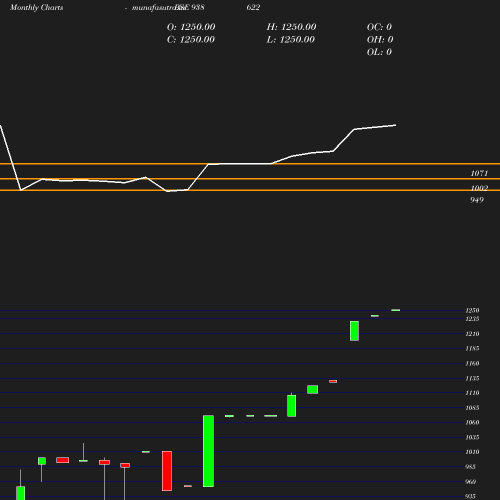This screenshot has height=500, width=500.
Task: Click the 1035 price axis label
Action: pyautogui.click(x=472, y=437)
